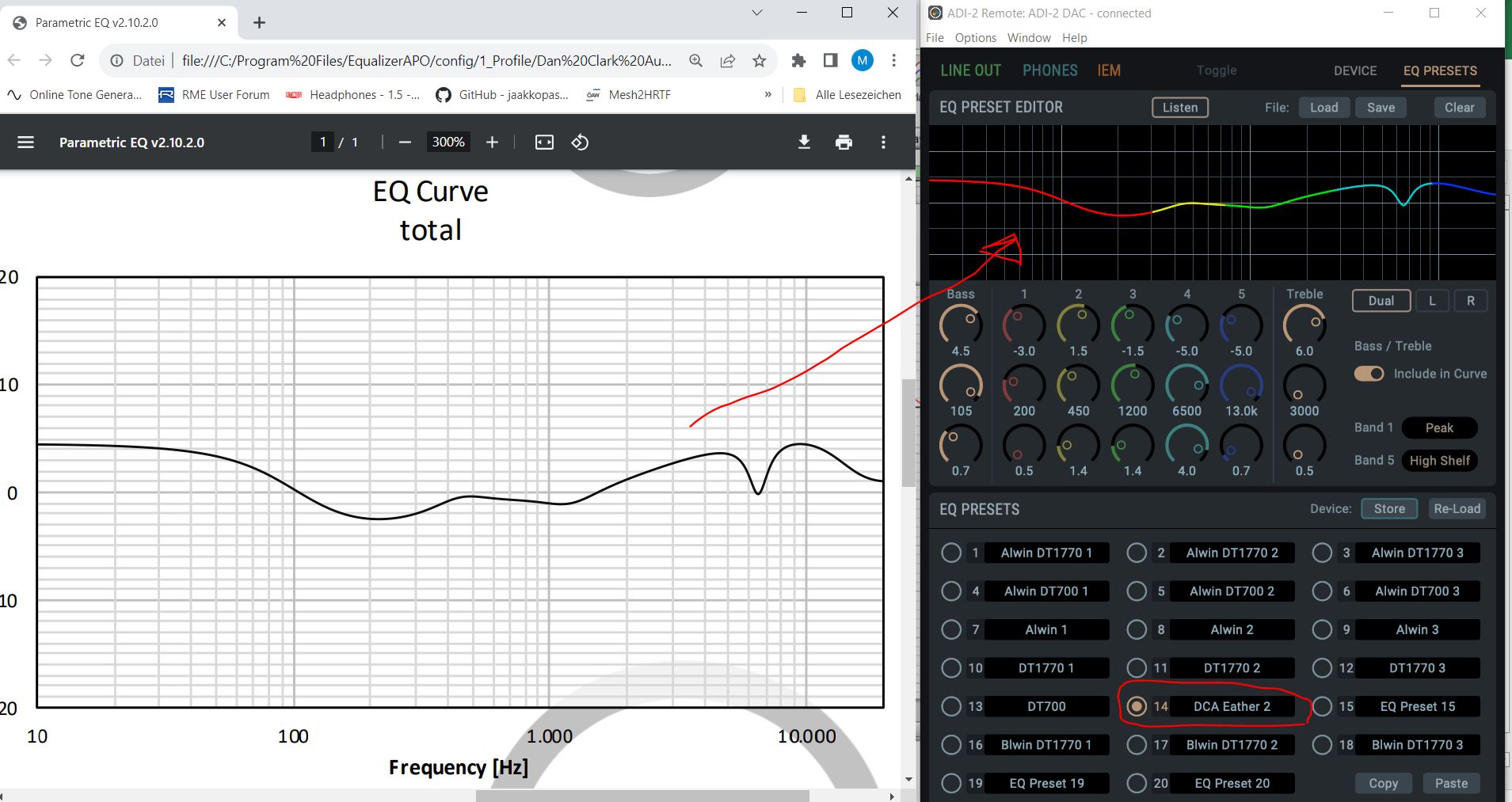
Task: Toggle Include in Curve switch
Action: click(x=1369, y=374)
